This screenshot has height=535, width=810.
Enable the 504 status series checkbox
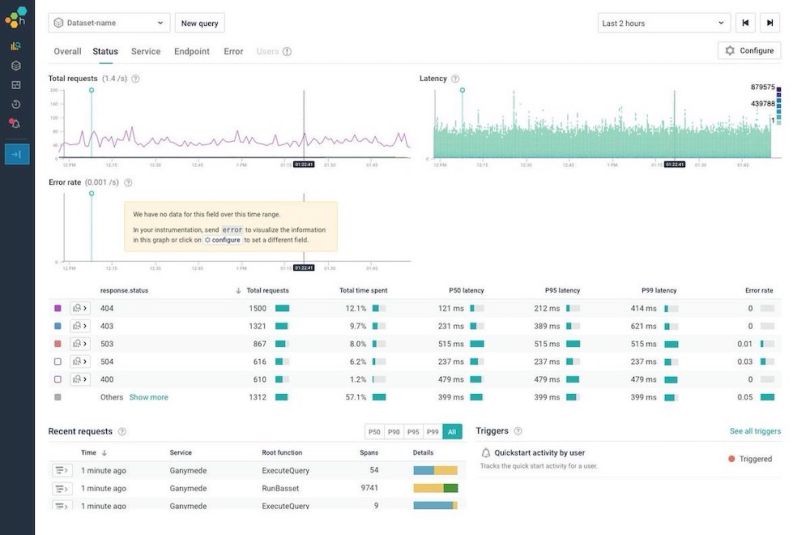57,361
